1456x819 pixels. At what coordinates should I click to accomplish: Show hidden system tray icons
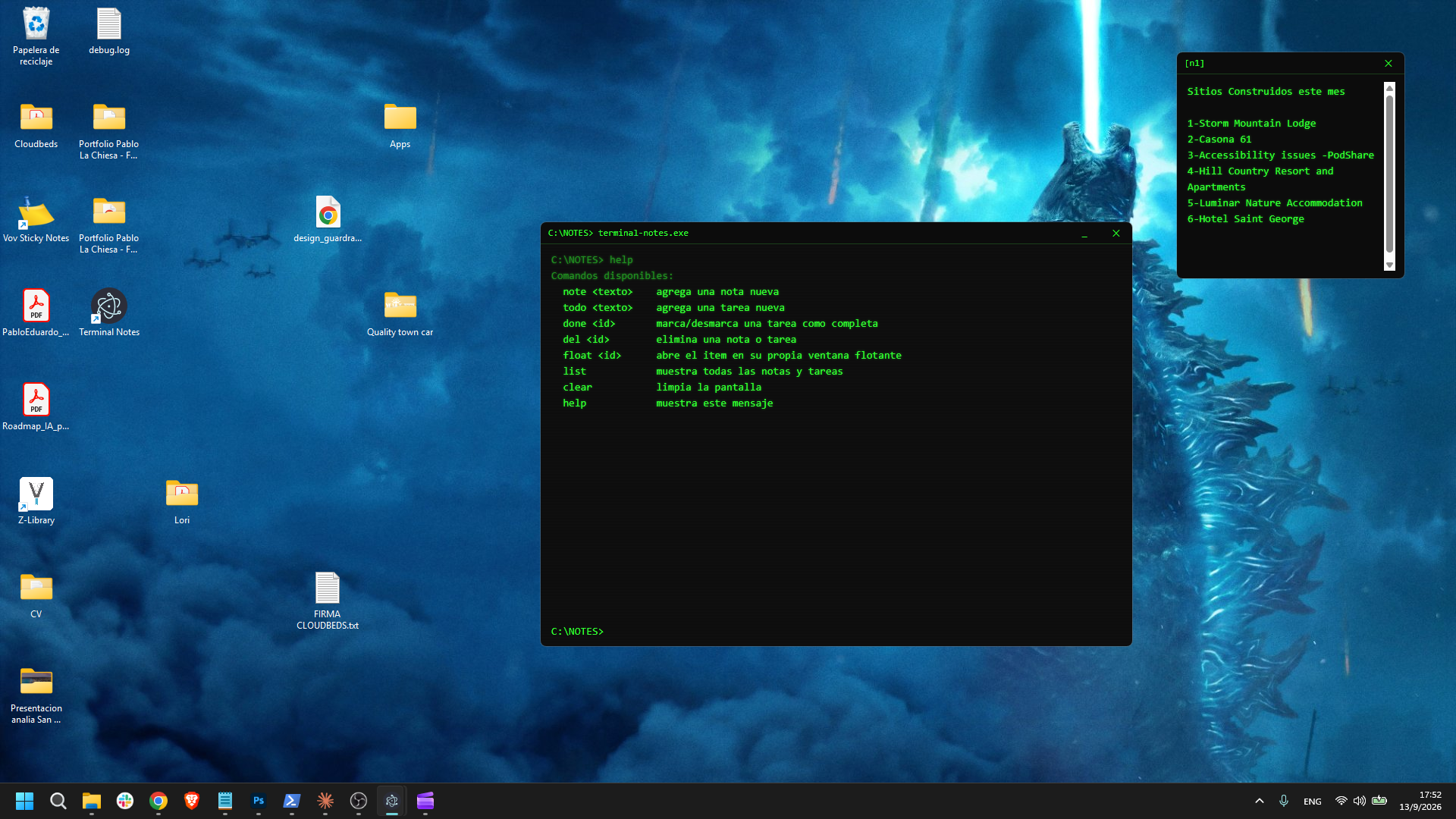tap(1260, 801)
